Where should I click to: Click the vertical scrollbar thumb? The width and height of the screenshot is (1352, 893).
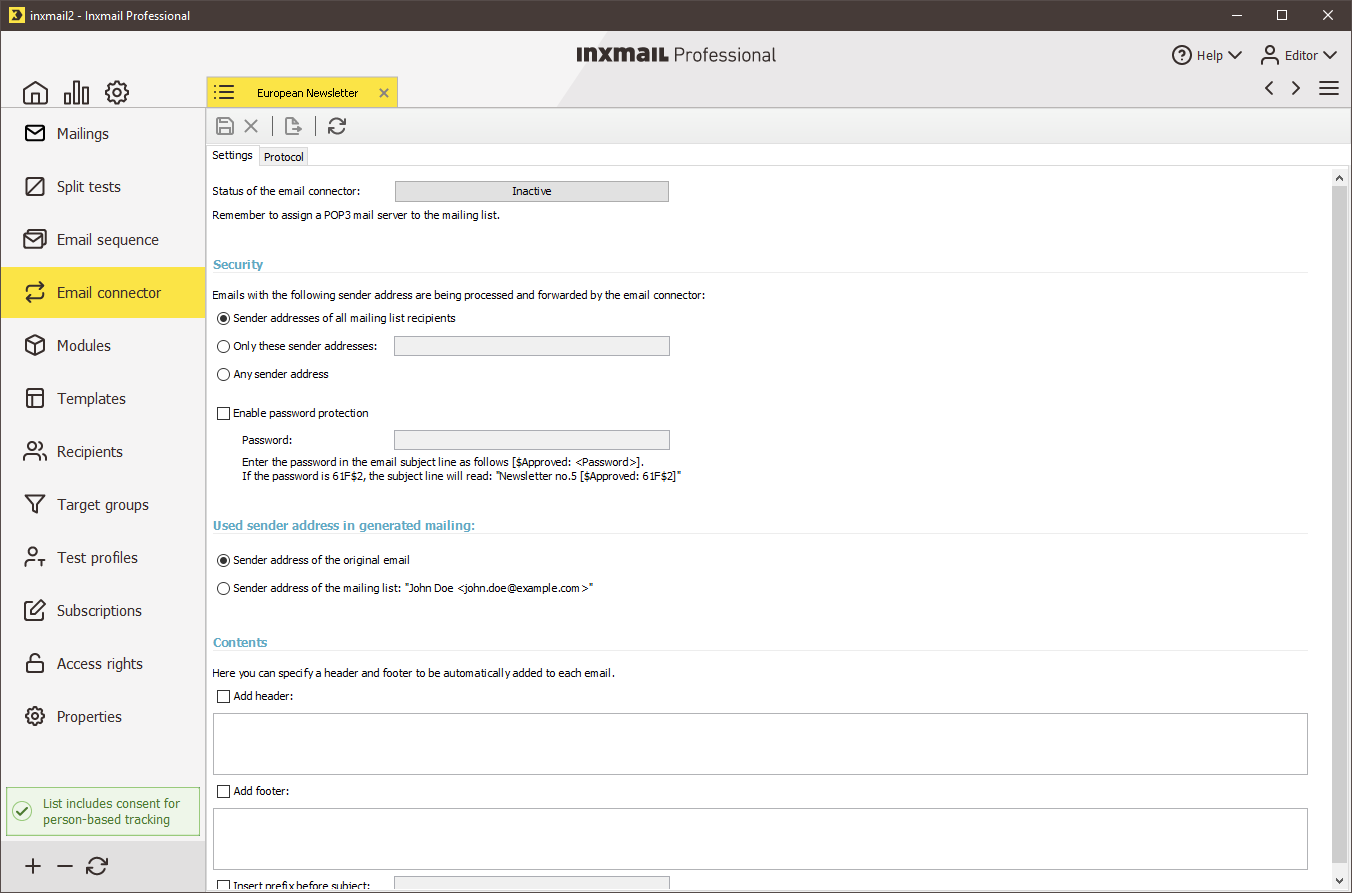[x=1340, y=524]
